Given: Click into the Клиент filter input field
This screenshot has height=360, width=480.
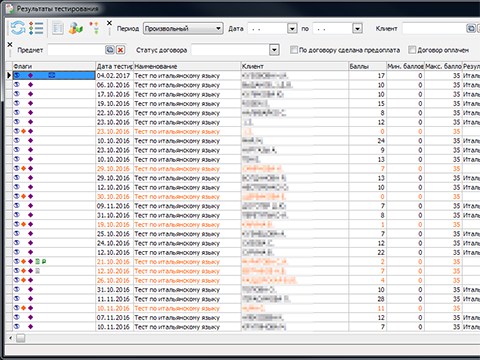Looking at the screenshot, I should pos(434,28).
